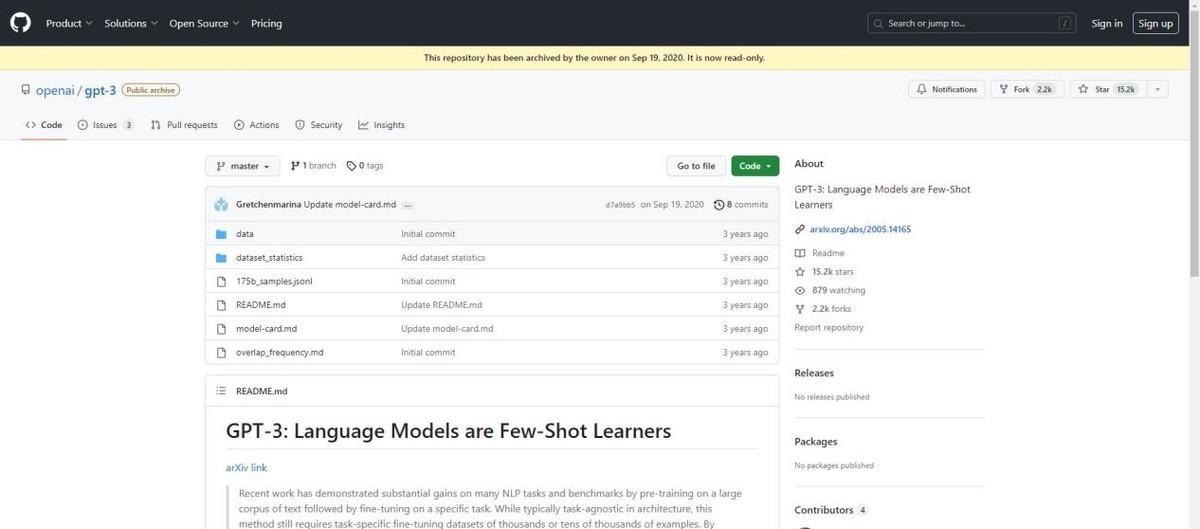The image size is (1200, 529).
Task: Click the dataset_statistics folder icon
Action: click(221, 258)
